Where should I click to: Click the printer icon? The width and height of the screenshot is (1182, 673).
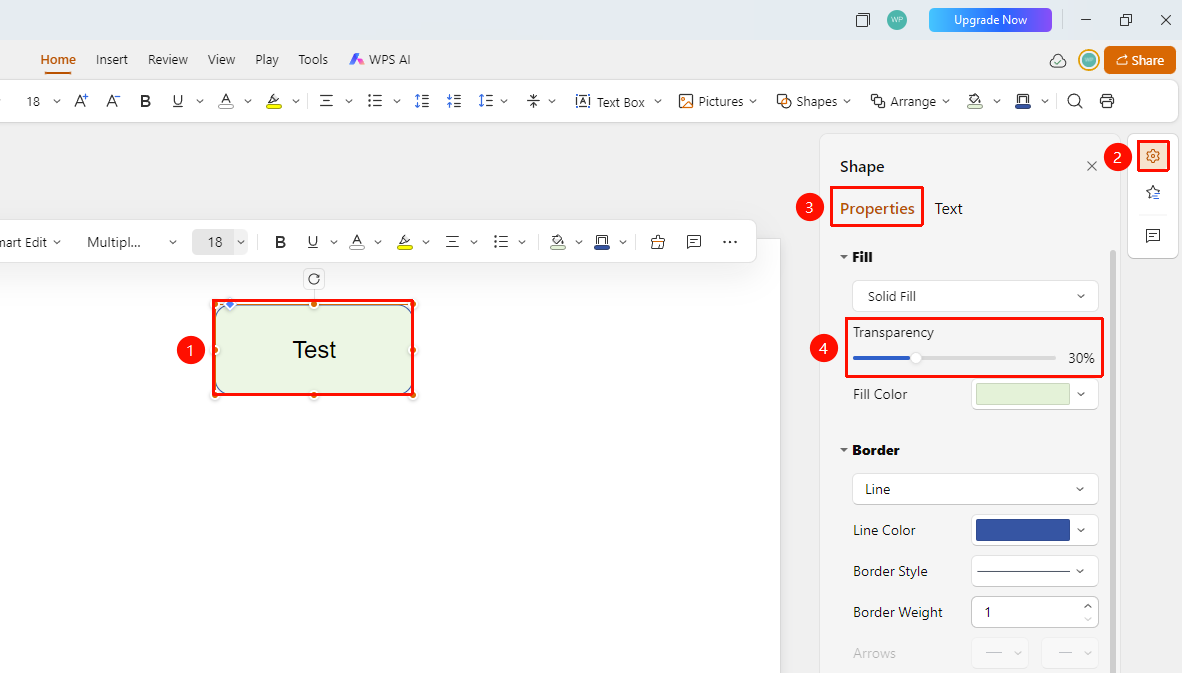point(1107,101)
